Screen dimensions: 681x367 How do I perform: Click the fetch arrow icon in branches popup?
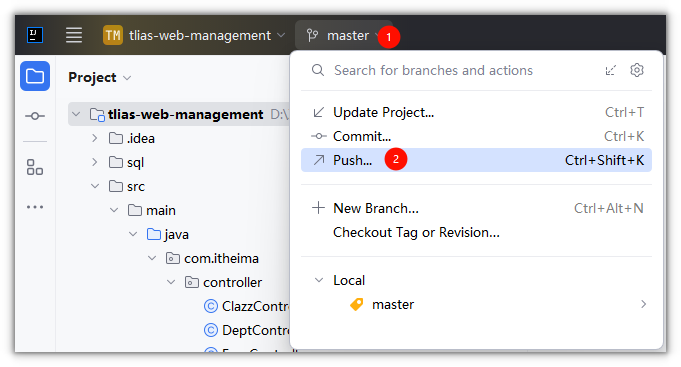click(611, 70)
